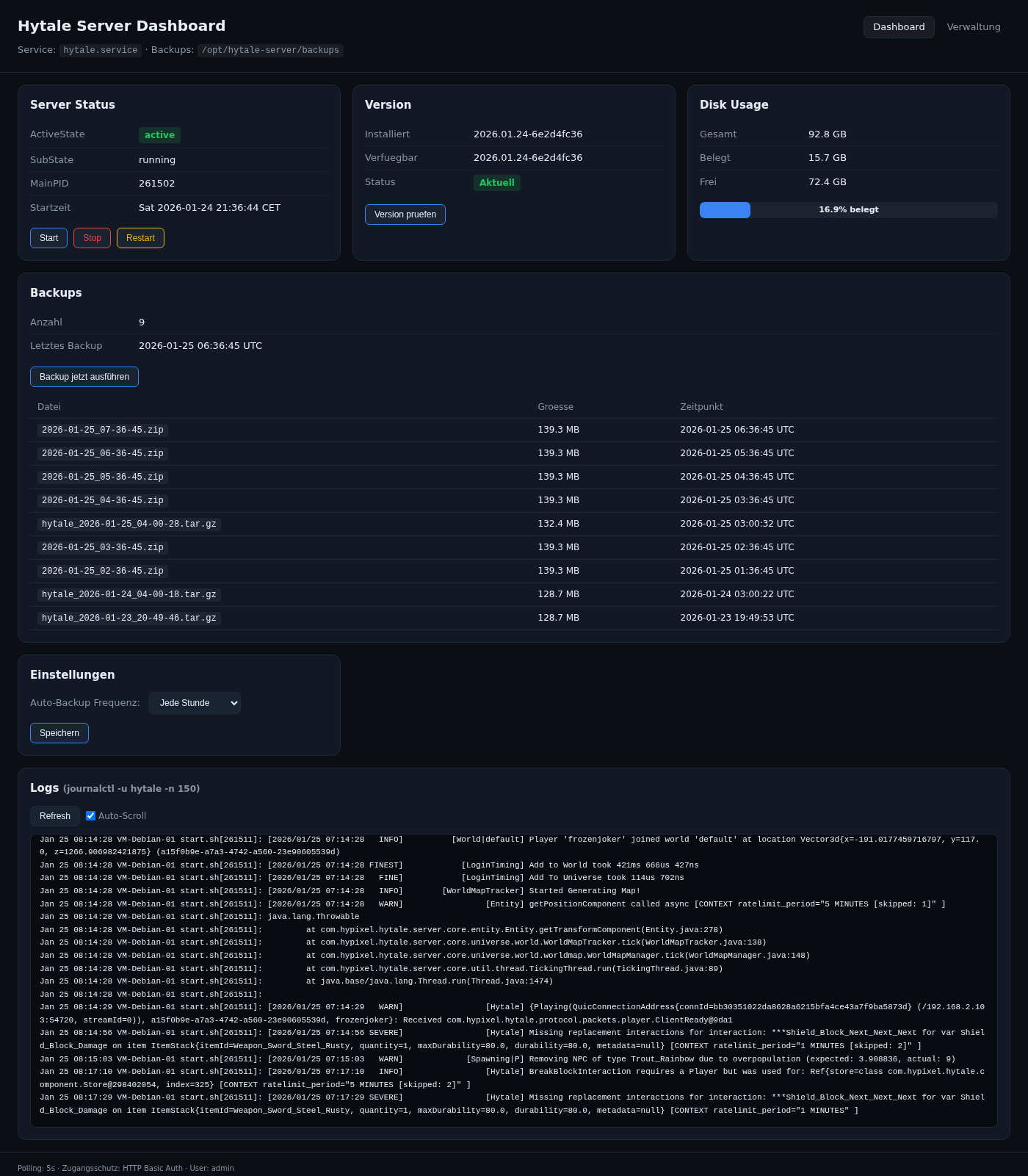Image resolution: width=1028 pixels, height=1176 pixels.
Task: Switch to the Verwaltung tab
Action: click(x=974, y=27)
